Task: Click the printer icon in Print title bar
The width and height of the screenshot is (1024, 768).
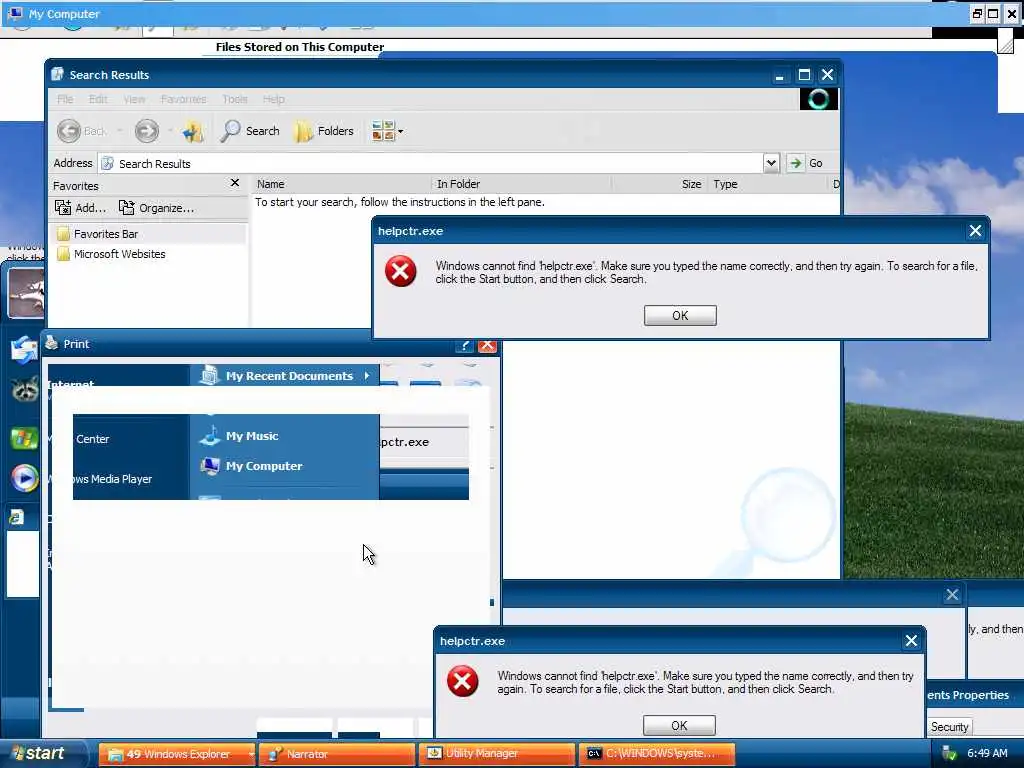Action: click(52, 344)
